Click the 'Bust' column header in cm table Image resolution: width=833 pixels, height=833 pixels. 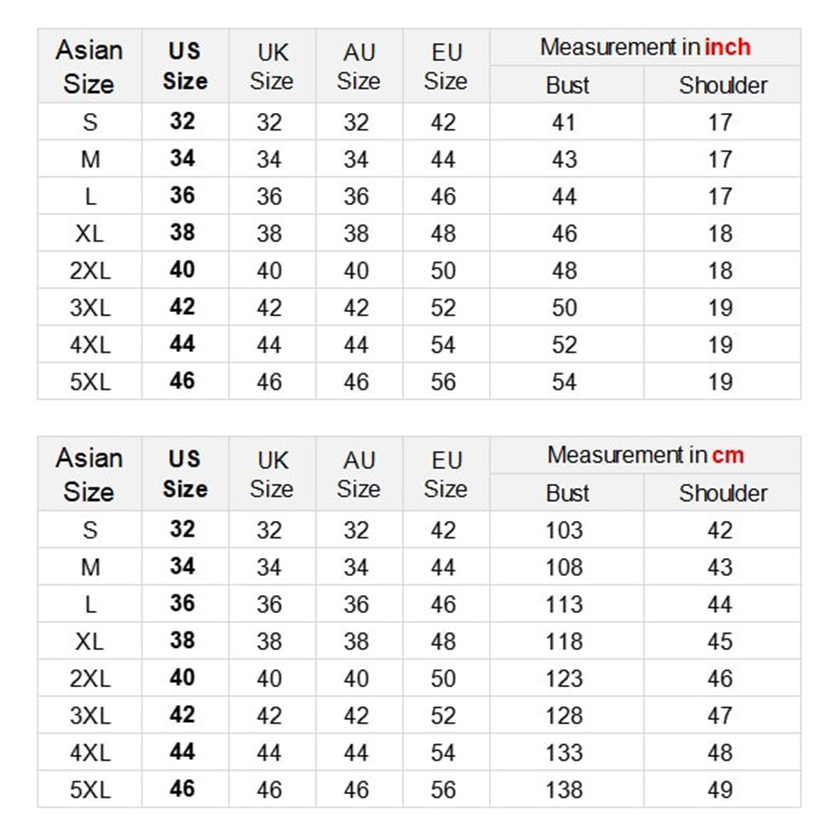[x=567, y=493]
